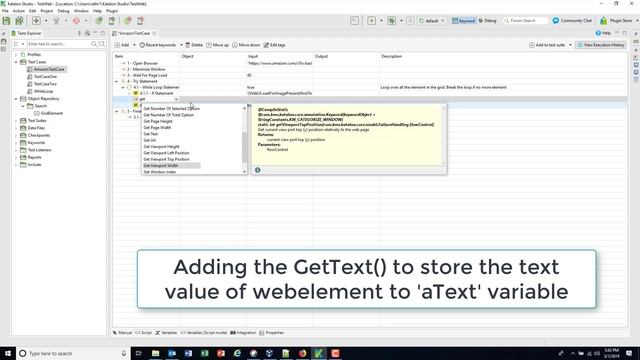Click the green Run execution icon
This screenshot has width=640, height=360.
(x=371, y=20)
